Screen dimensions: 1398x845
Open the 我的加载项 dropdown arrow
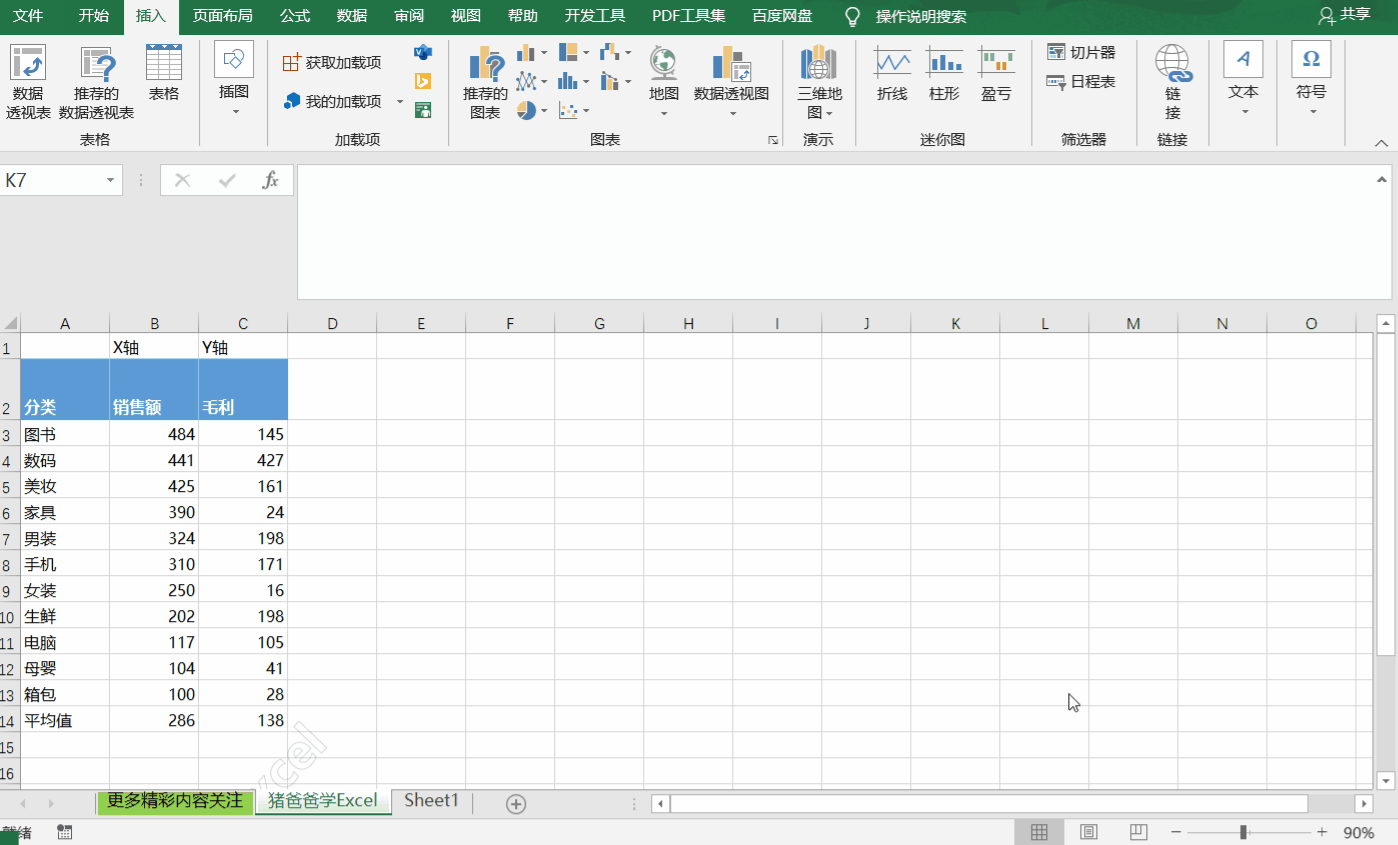coord(400,102)
